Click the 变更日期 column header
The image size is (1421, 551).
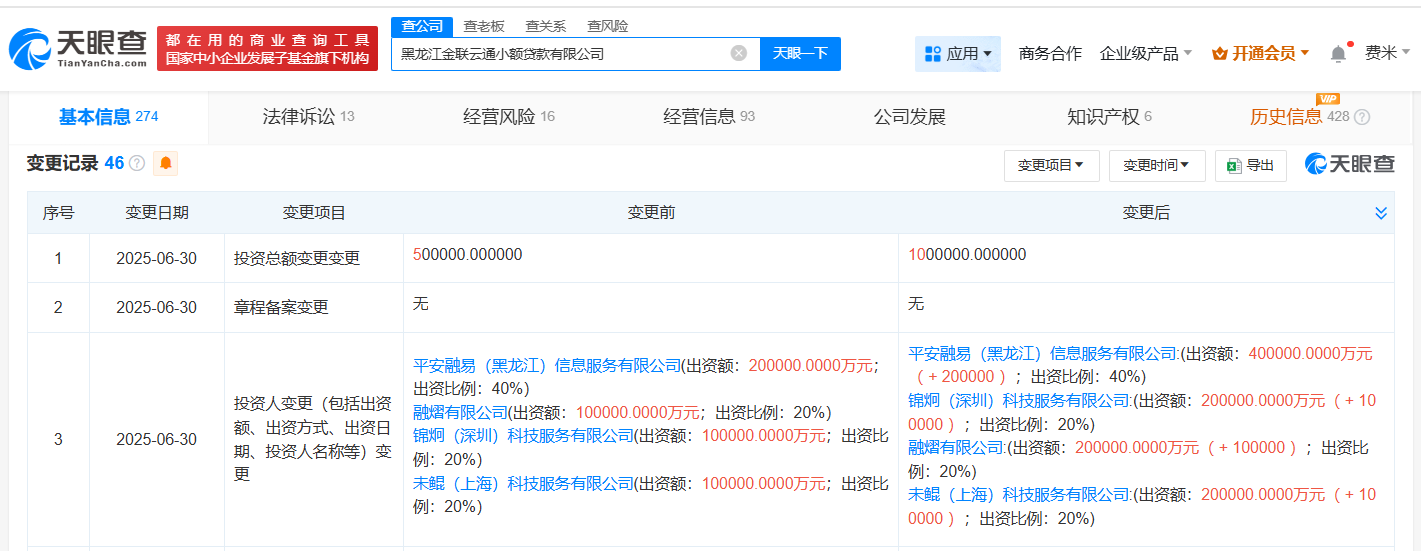click(157, 213)
